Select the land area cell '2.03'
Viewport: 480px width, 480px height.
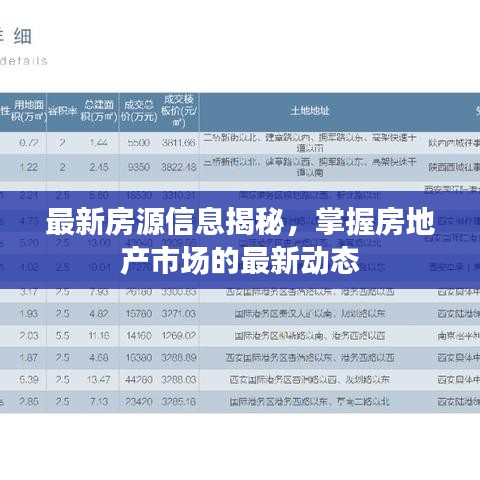point(29,336)
